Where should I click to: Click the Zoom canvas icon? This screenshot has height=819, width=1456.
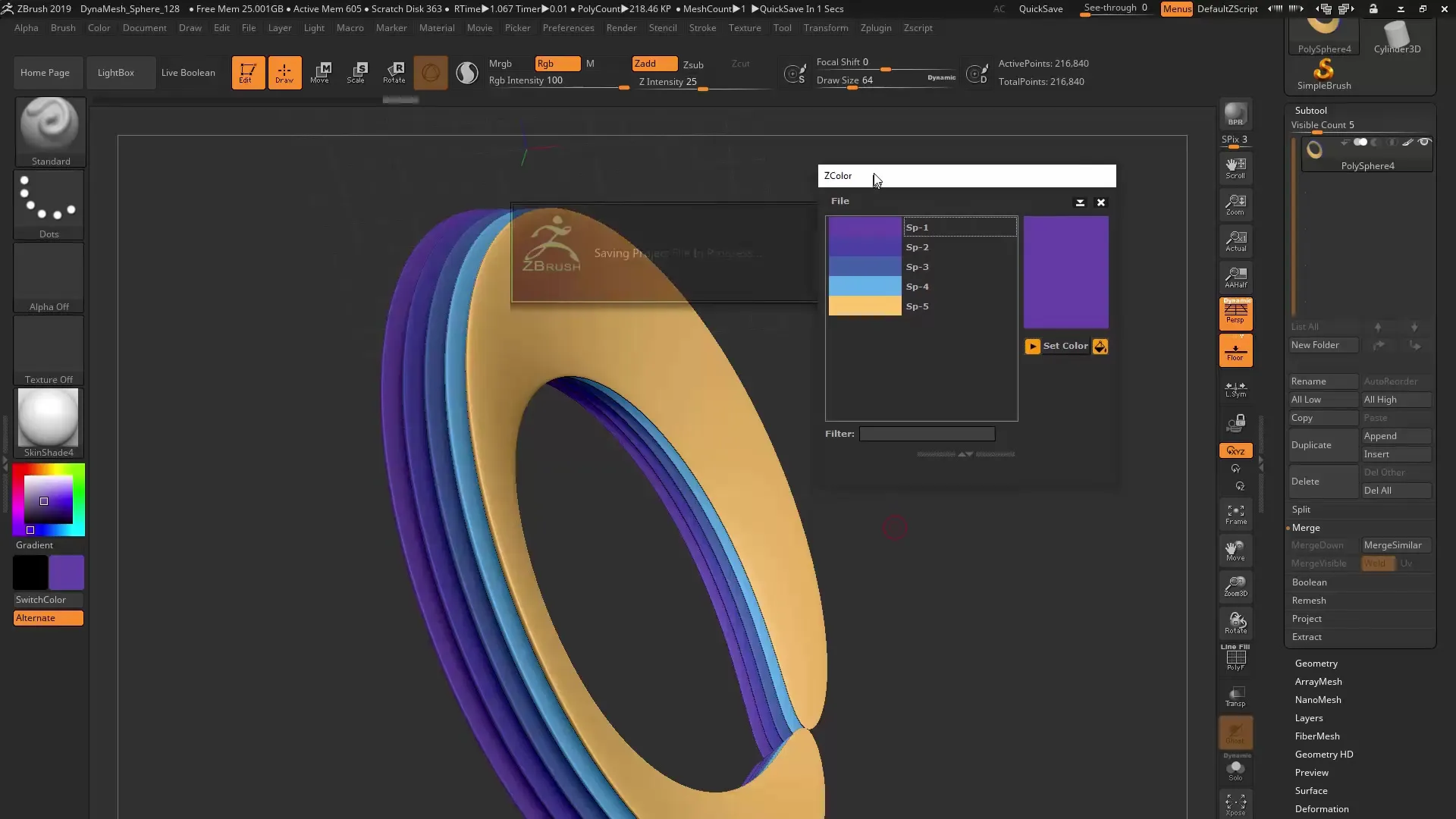pyautogui.click(x=1235, y=204)
